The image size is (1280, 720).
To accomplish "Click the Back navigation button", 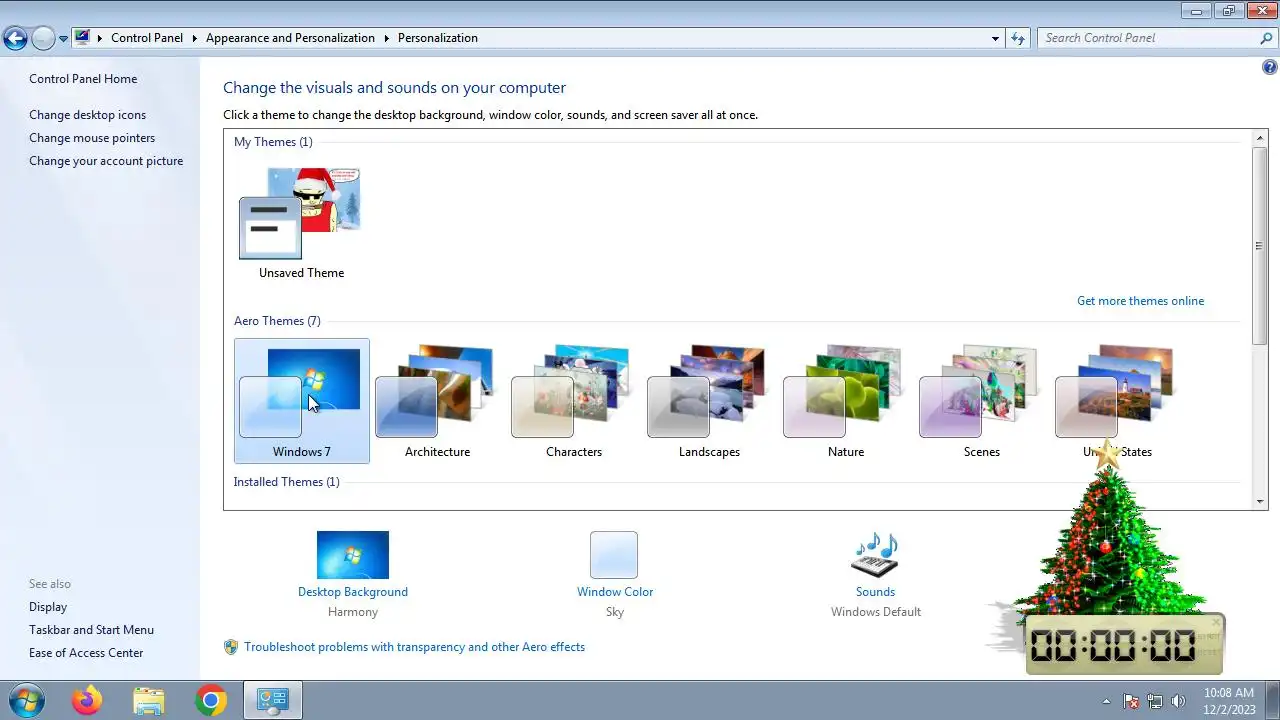I will [15, 38].
